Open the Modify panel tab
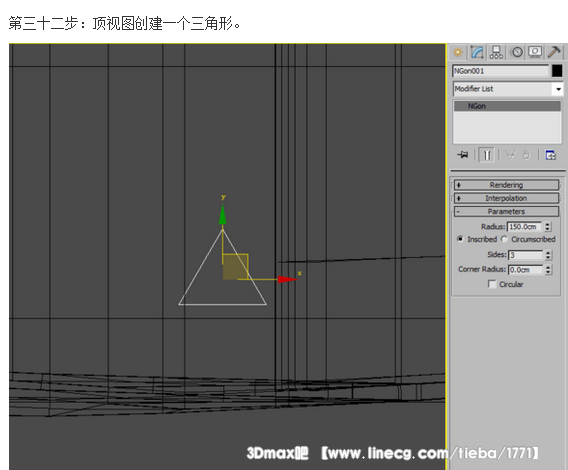 [x=477, y=53]
